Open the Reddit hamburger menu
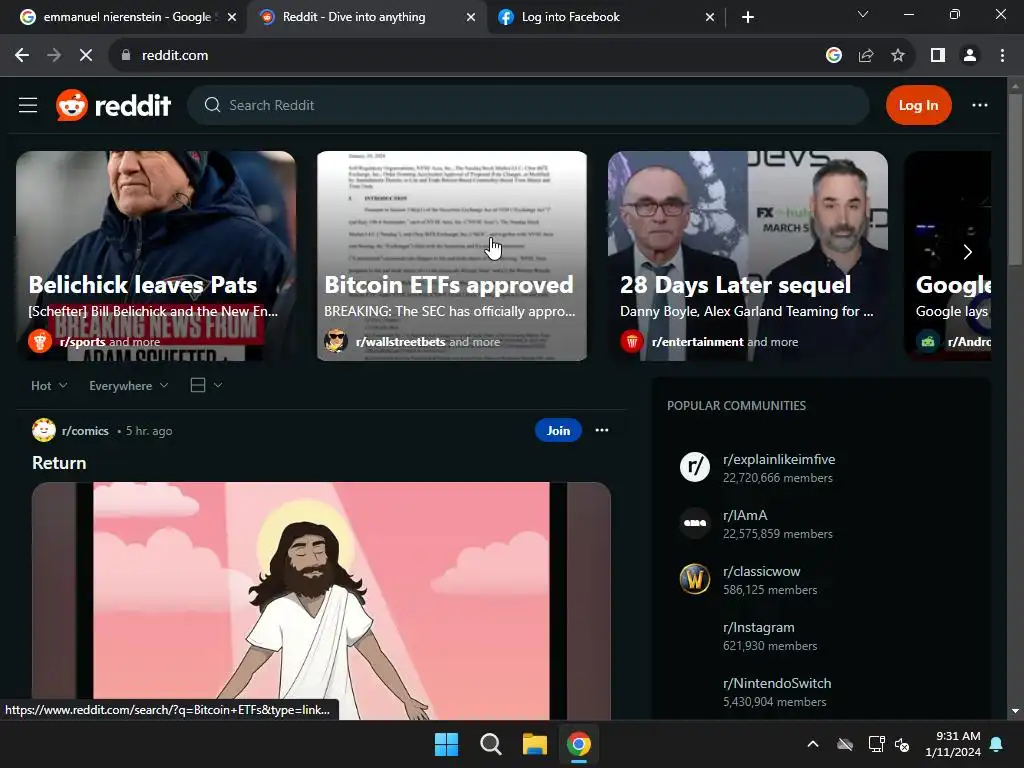This screenshot has height=768, width=1024. (x=28, y=105)
